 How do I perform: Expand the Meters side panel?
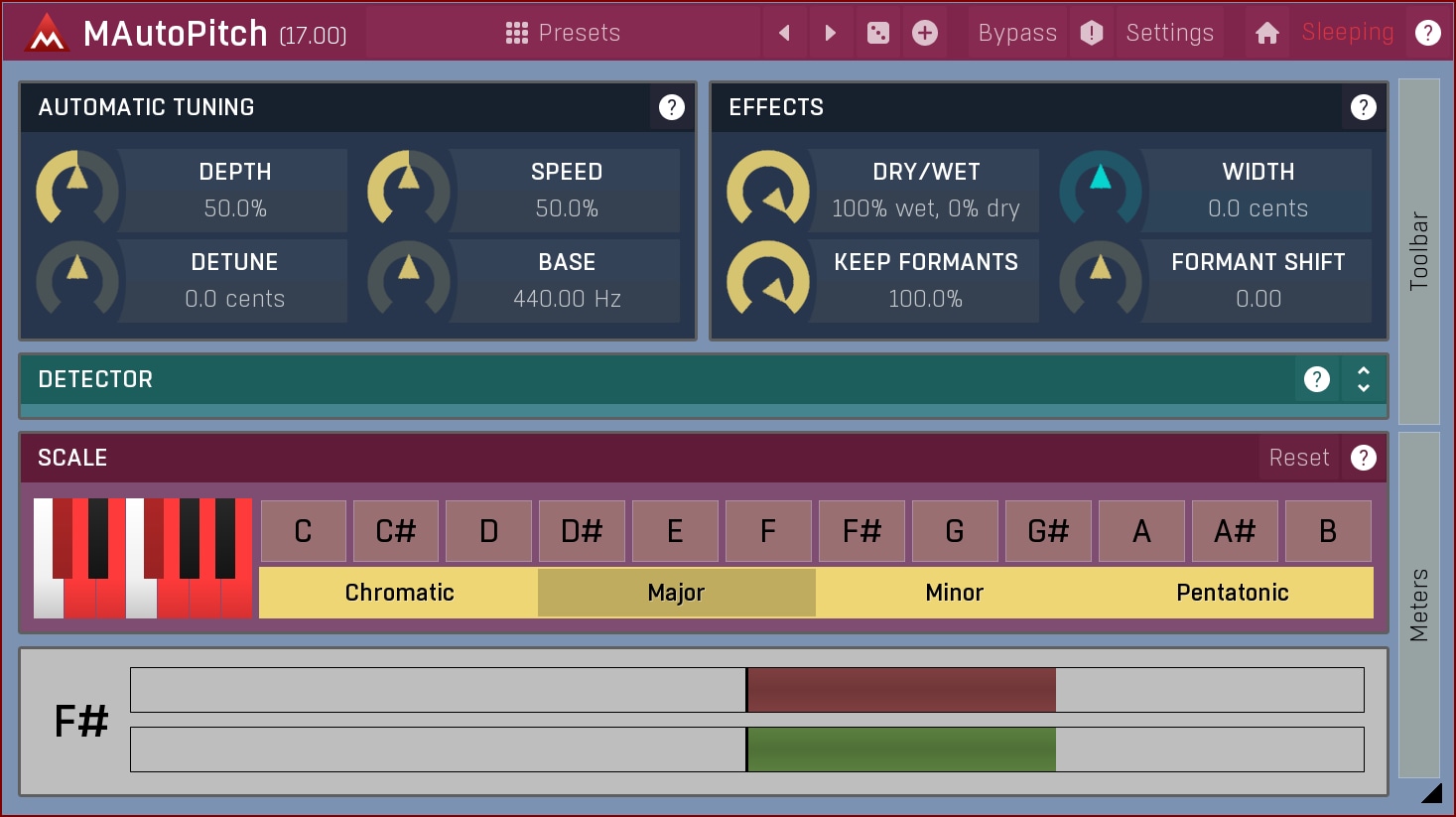(x=1418, y=605)
